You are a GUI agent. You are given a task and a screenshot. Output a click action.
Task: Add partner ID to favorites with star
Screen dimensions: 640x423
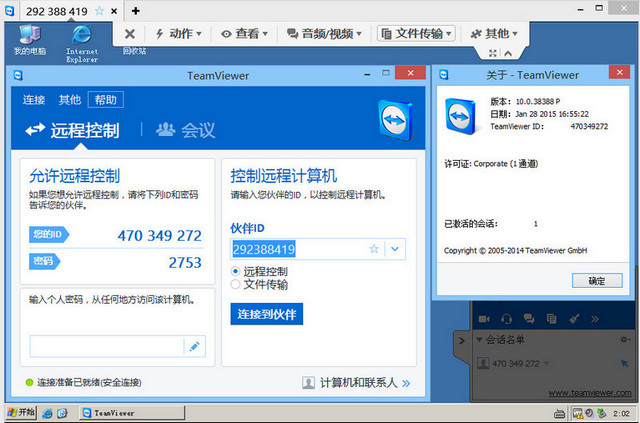374,249
